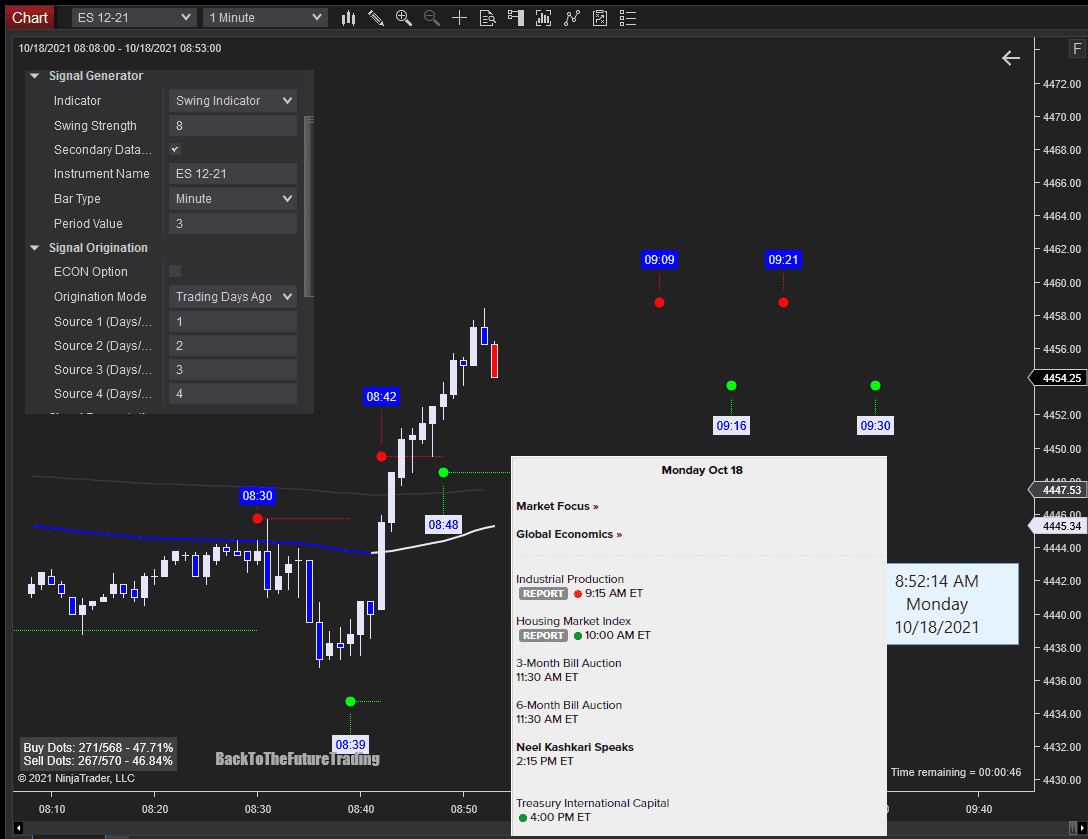The image size is (1088, 839).
Task: Click the 4447.53 price marker
Action: coord(1056,490)
